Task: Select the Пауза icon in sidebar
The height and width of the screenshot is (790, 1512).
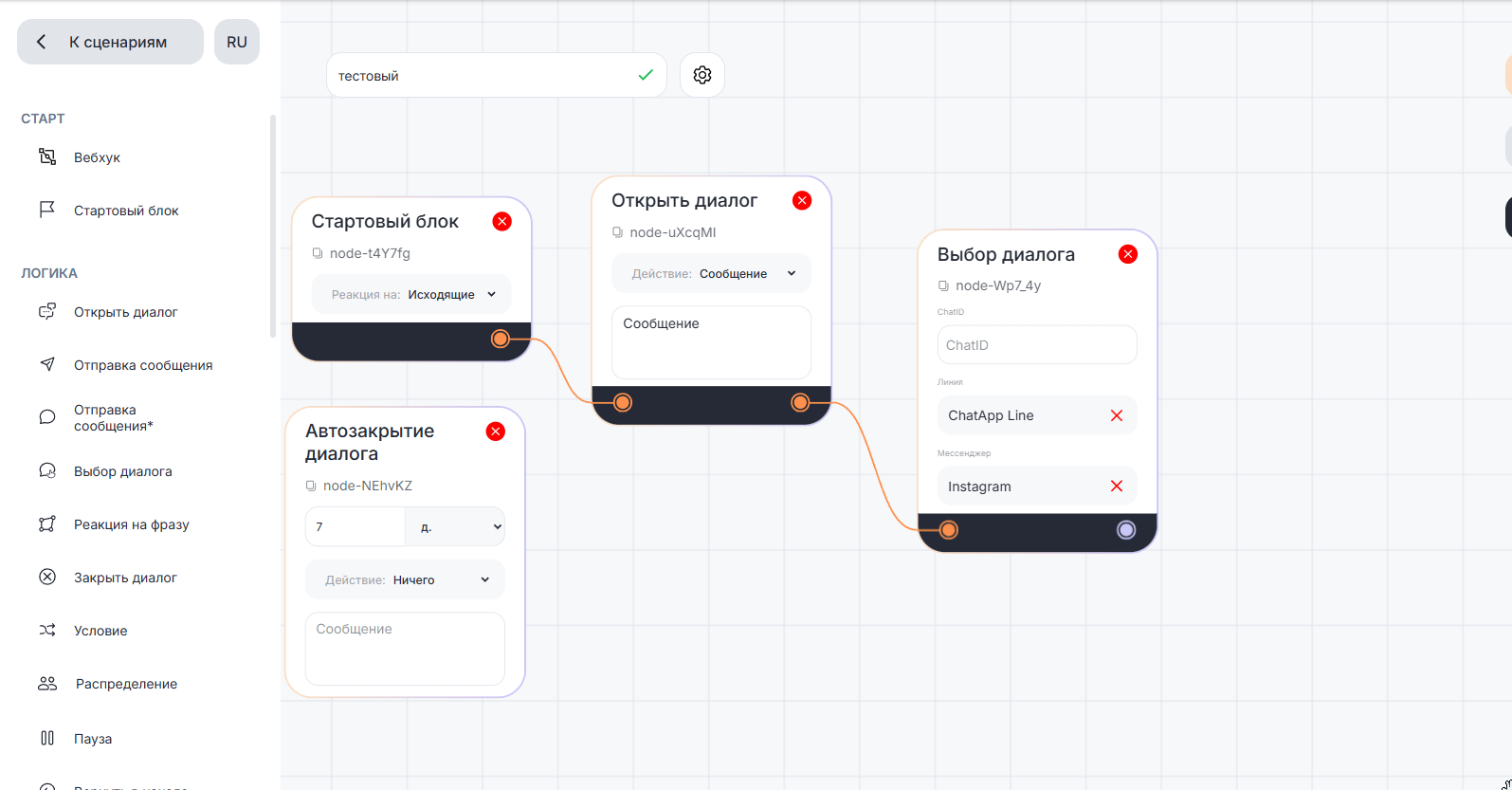Action: point(47,738)
